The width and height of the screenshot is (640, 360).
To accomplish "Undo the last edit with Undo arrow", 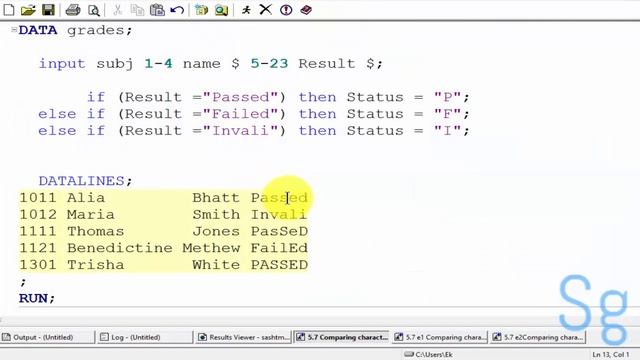I will (x=177, y=10).
